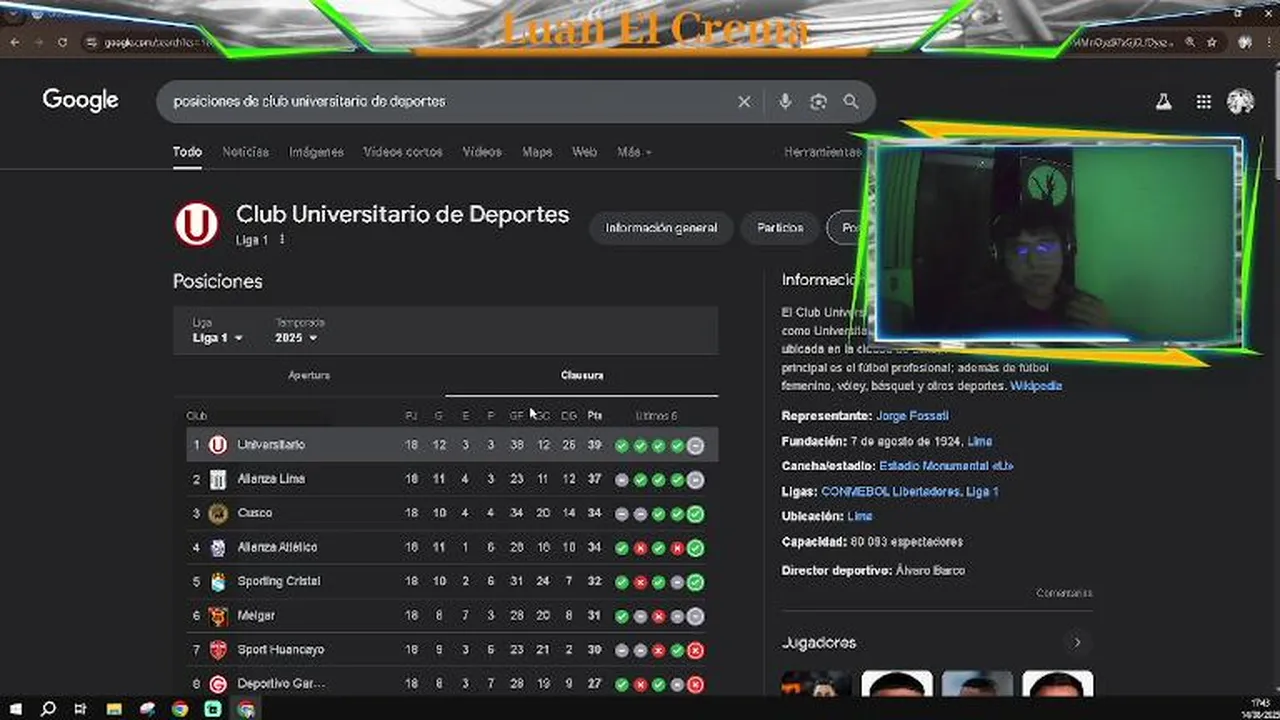The width and height of the screenshot is (1280, 720).
Task: Open the Jorge Fossati link
Action: [x=912, y=416]
